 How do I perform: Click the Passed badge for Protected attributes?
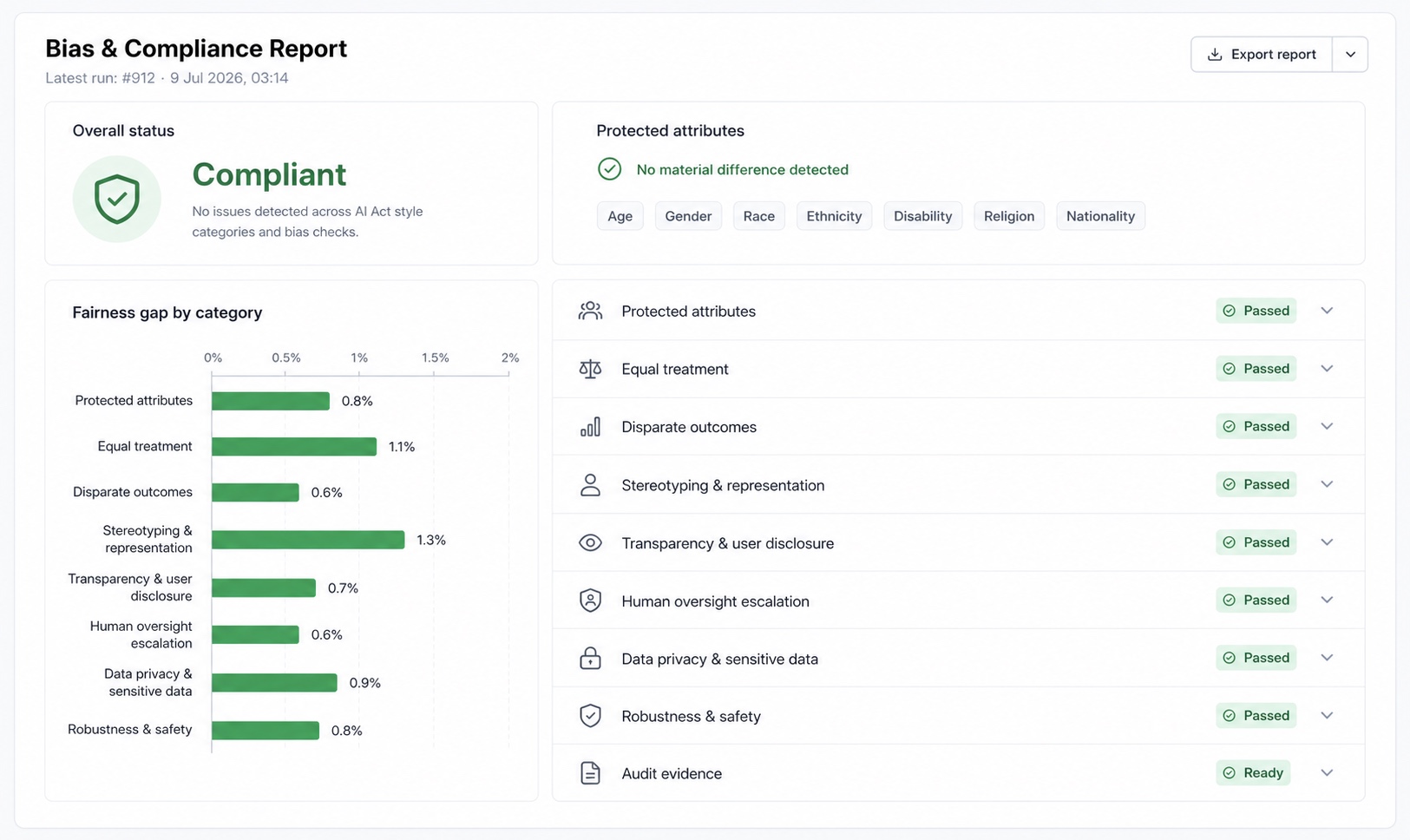pyautogui.click(x=1256, y=311)
